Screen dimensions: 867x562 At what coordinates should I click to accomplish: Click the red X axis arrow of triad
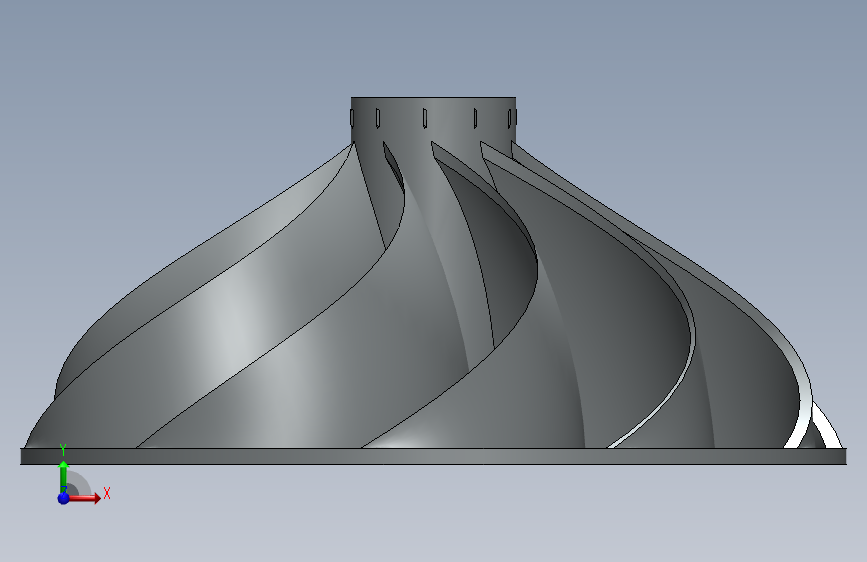pos(84,498)
